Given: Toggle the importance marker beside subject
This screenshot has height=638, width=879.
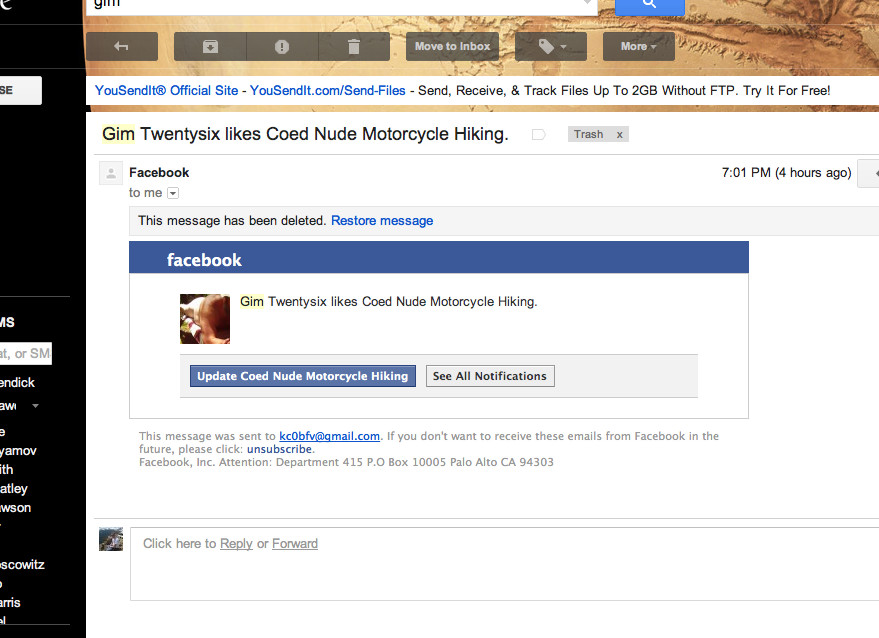Looking at the screenshot, I should 538,135.
